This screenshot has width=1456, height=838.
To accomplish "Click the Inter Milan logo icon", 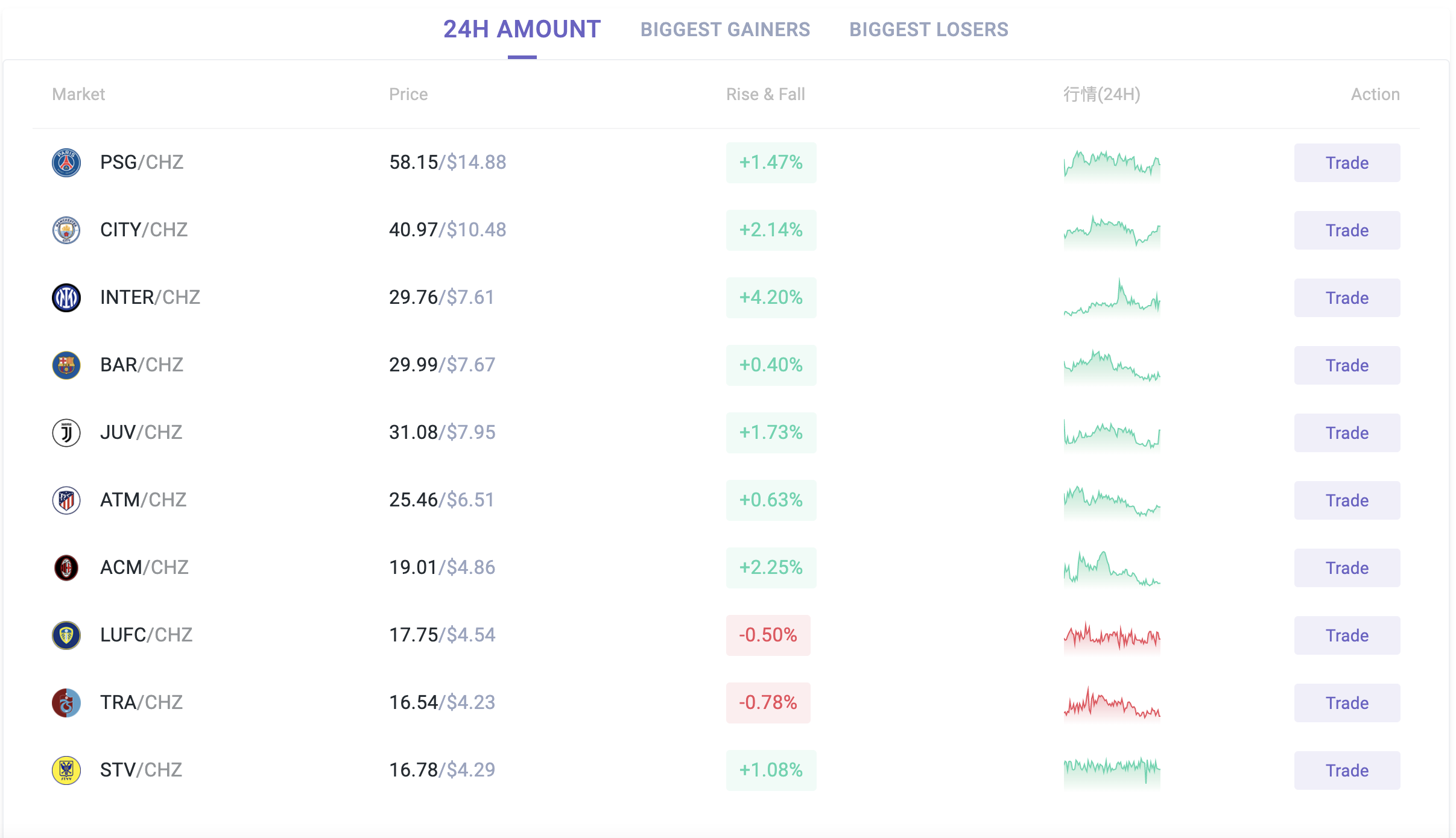I will tap(66, 298).
